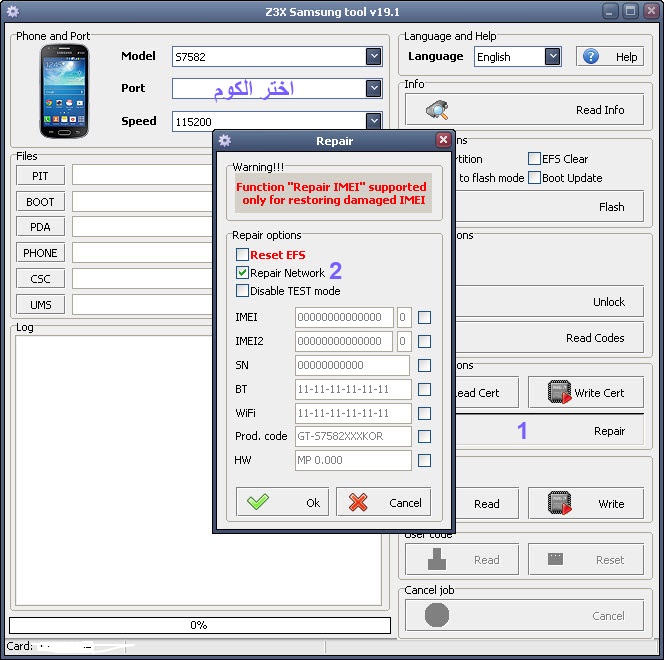Click the Prod. code field GT-S7582XXXKOR
The height and width of the screenshot is (660, 664).
point(353,436)
